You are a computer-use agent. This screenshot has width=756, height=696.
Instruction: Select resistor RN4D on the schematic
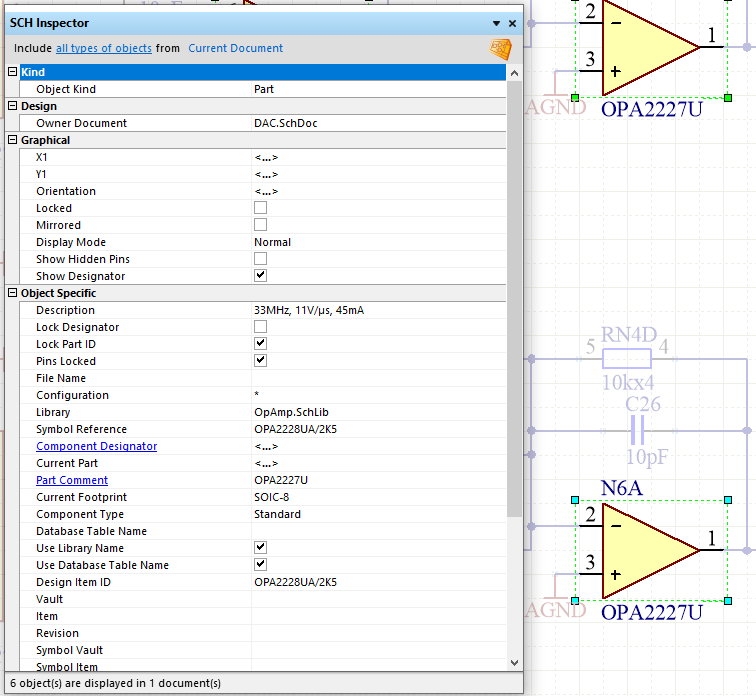tap(627, 359)
